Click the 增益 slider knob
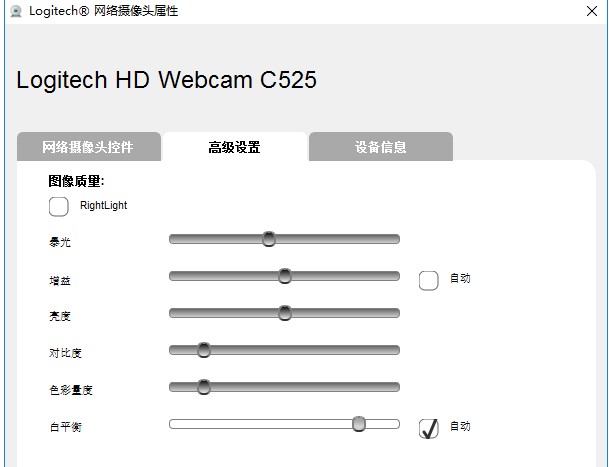Image resolution: width=609 pixels, height=467 pixels. [284, 276]
